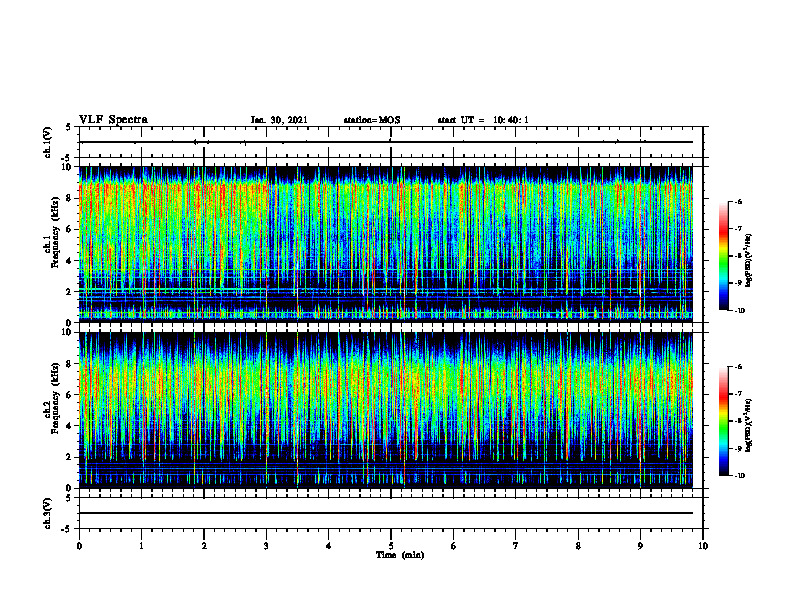Click the "6" kHz tick on ch.1 axis
This screenshot has width=792, height=612.
69,229
